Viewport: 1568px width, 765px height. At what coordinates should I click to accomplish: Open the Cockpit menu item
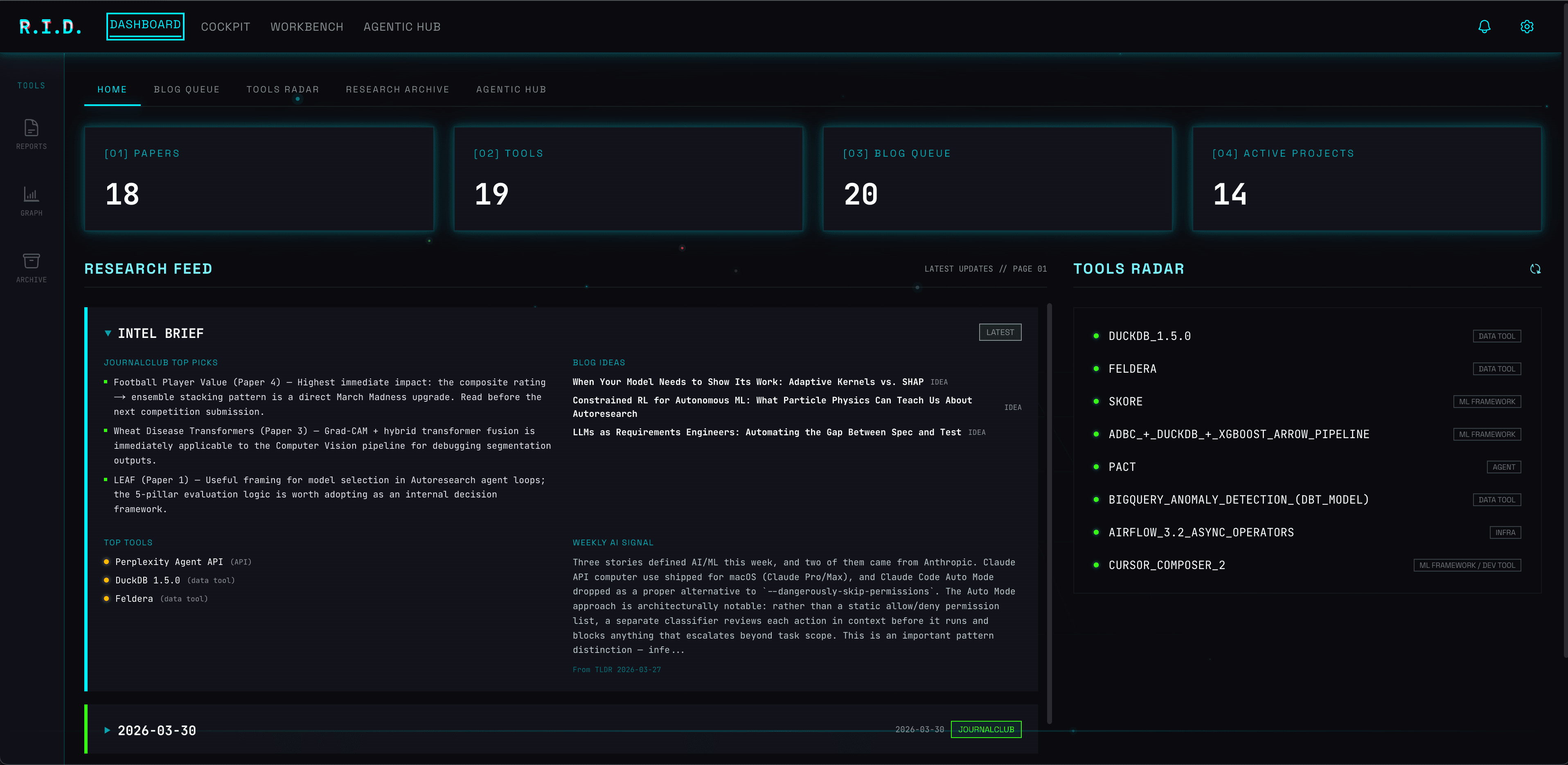[x=225, y=26]
